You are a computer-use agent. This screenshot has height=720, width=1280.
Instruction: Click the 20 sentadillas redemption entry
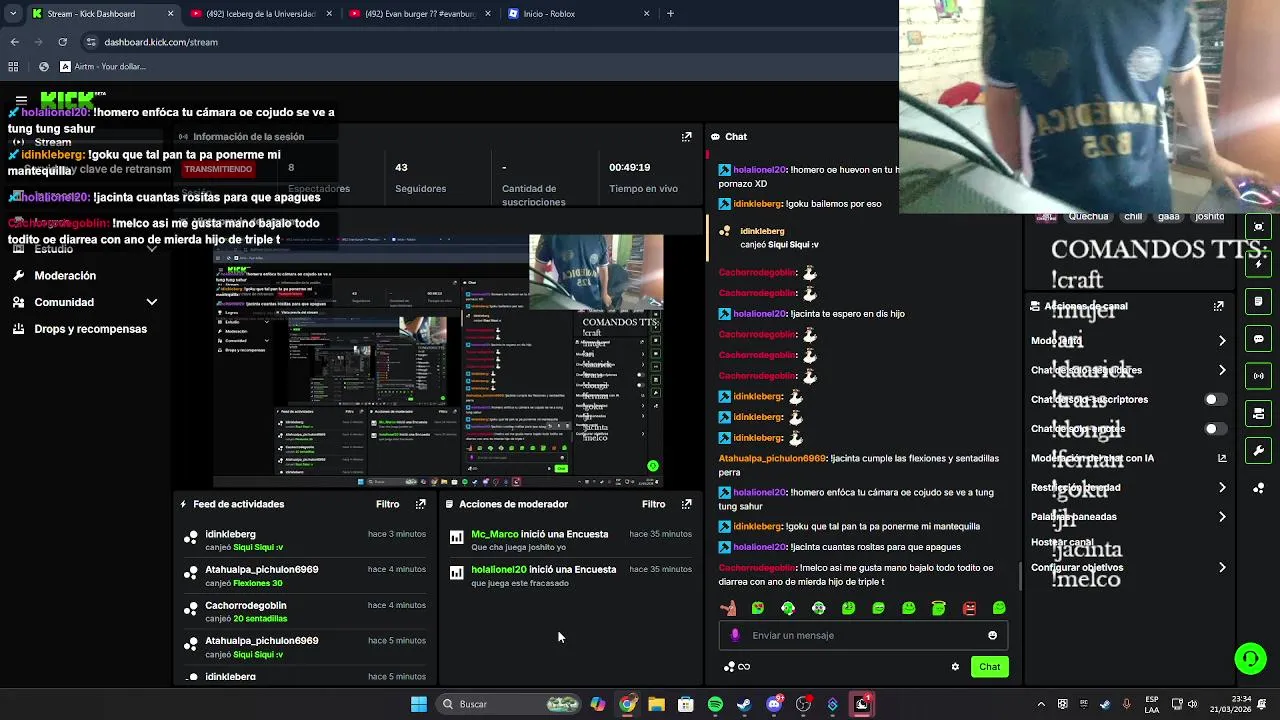click(260, 619)
